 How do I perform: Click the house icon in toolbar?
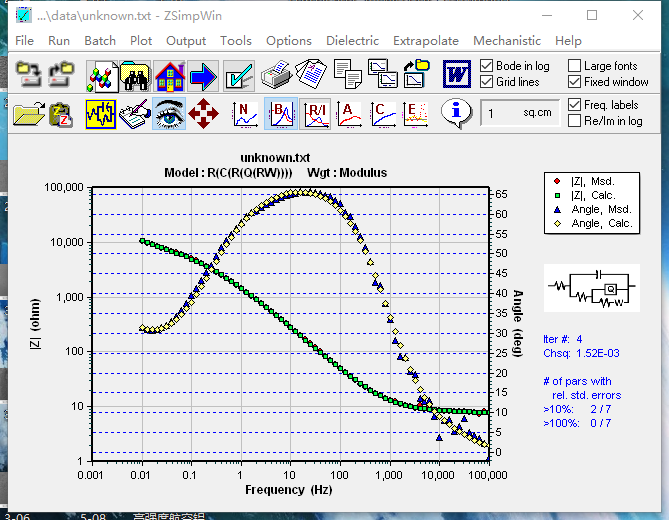(x=169, y=75)
